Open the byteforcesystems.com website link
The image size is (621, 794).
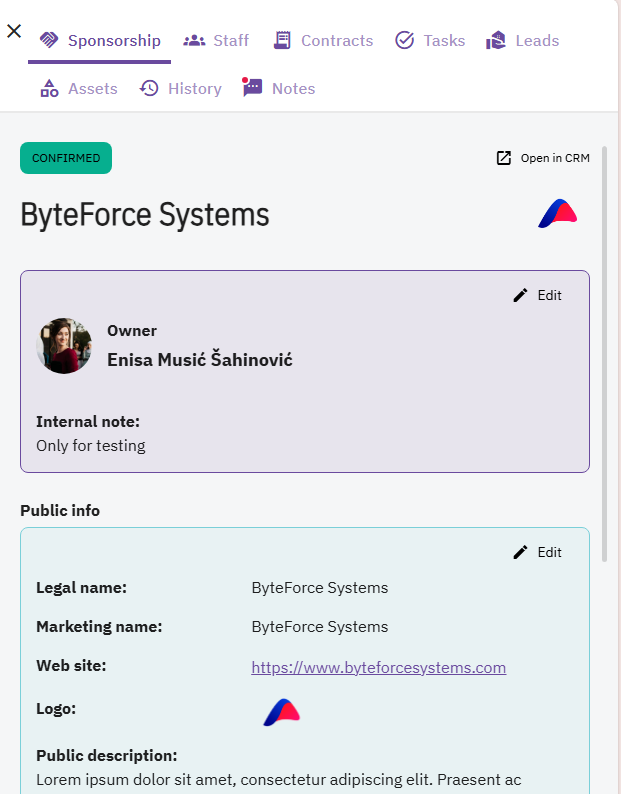click(x=378, y=667)
